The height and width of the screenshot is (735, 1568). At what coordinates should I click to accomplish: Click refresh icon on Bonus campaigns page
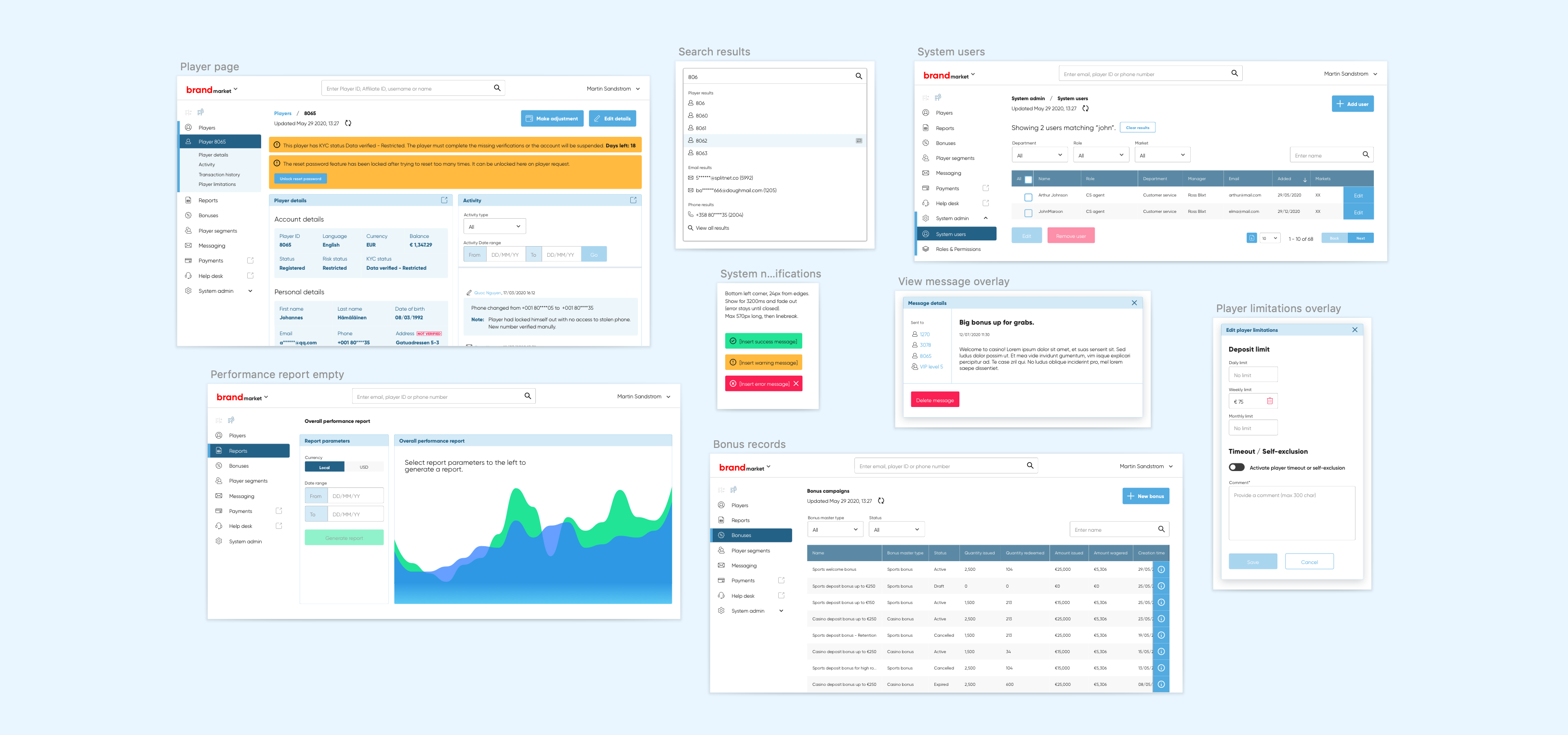881,501
